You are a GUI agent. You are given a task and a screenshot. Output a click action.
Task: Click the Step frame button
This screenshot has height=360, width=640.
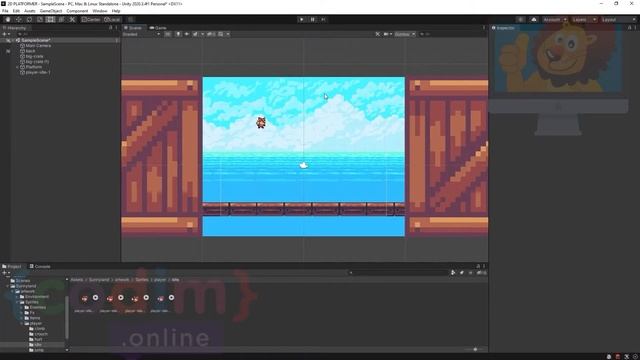click(x=323, y=20)
